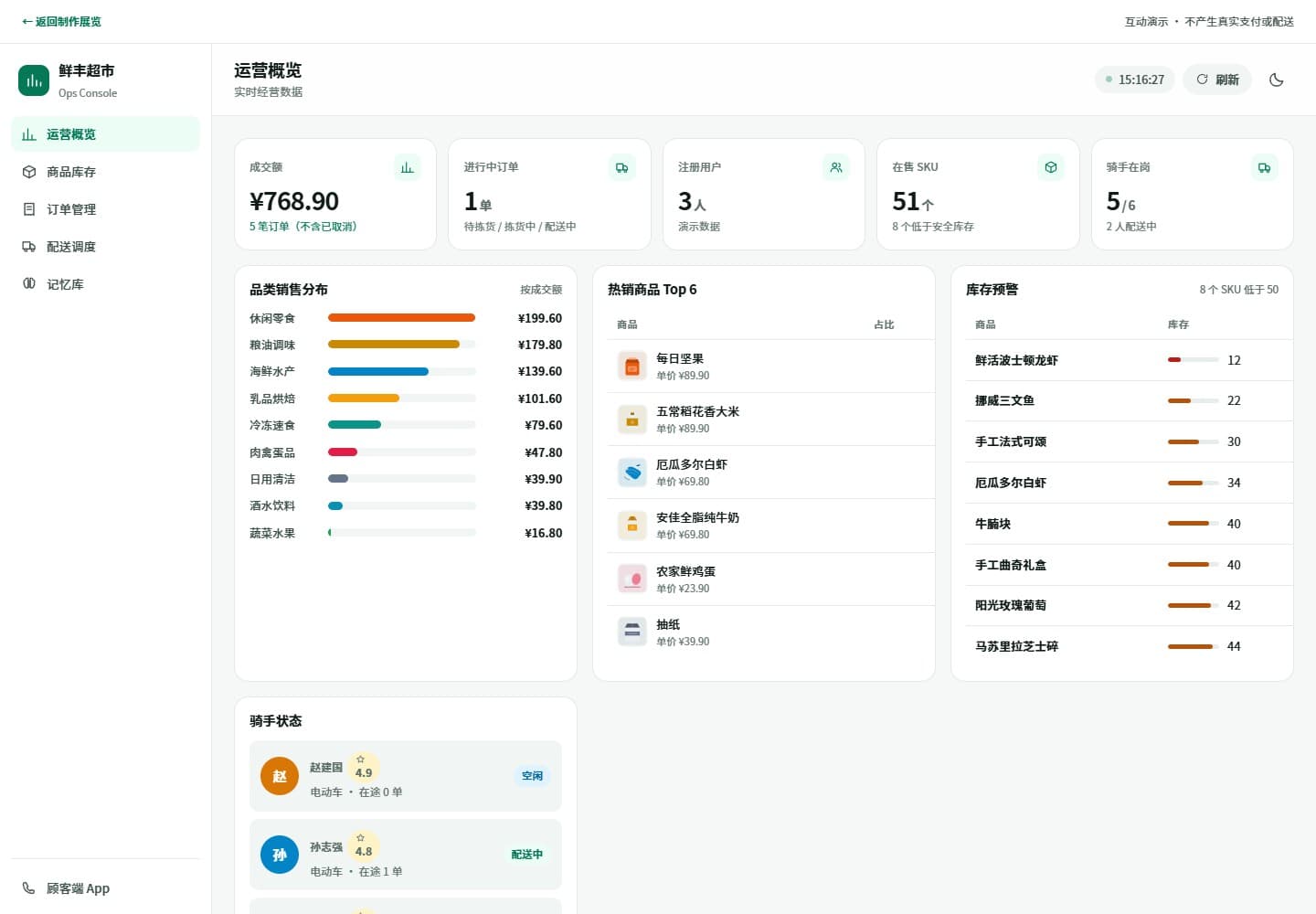The image size is (1316, 914).
Task: Click the 安佳全脂纯牛奶 product thumbnail
Action: (x=632, y=526)
